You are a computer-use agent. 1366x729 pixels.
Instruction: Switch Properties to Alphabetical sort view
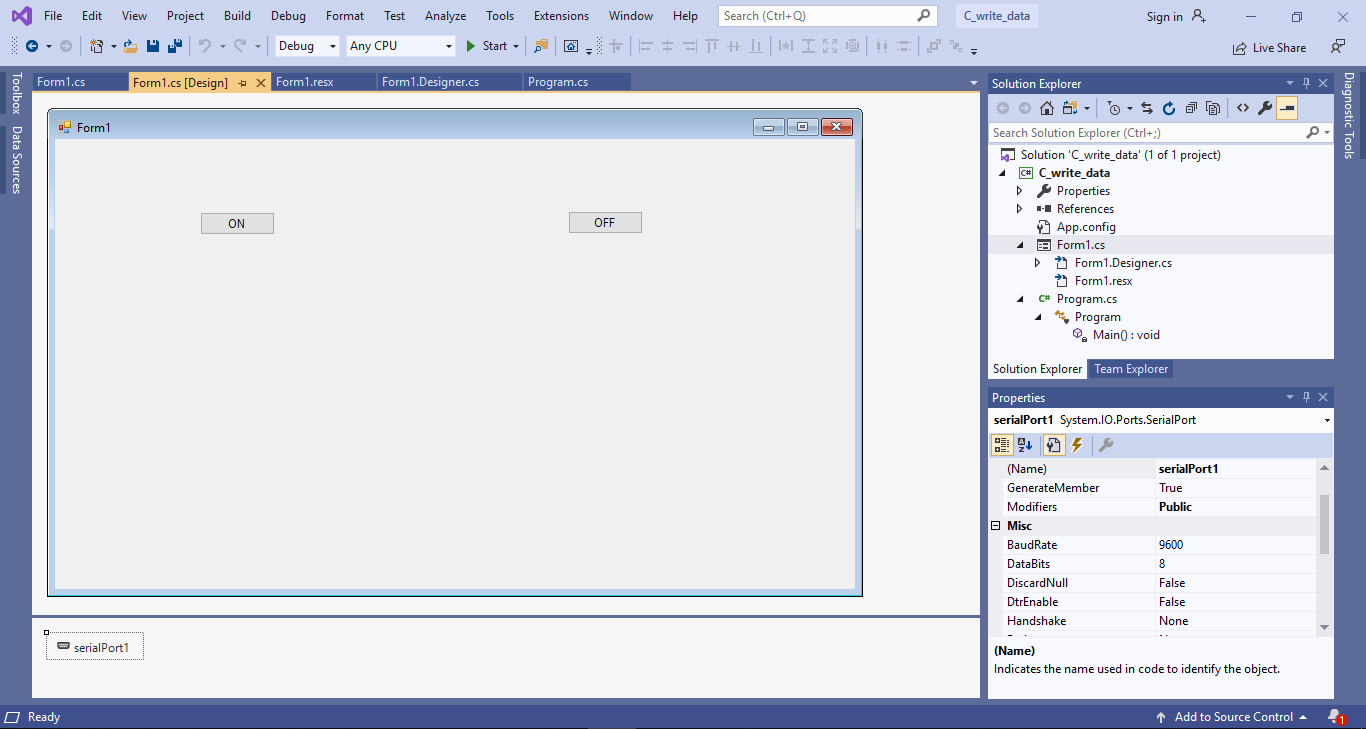pos(1026,444)
